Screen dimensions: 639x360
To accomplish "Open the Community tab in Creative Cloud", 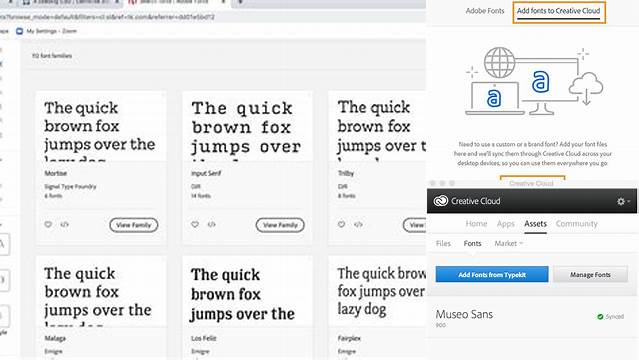I will tap(577, 223).
